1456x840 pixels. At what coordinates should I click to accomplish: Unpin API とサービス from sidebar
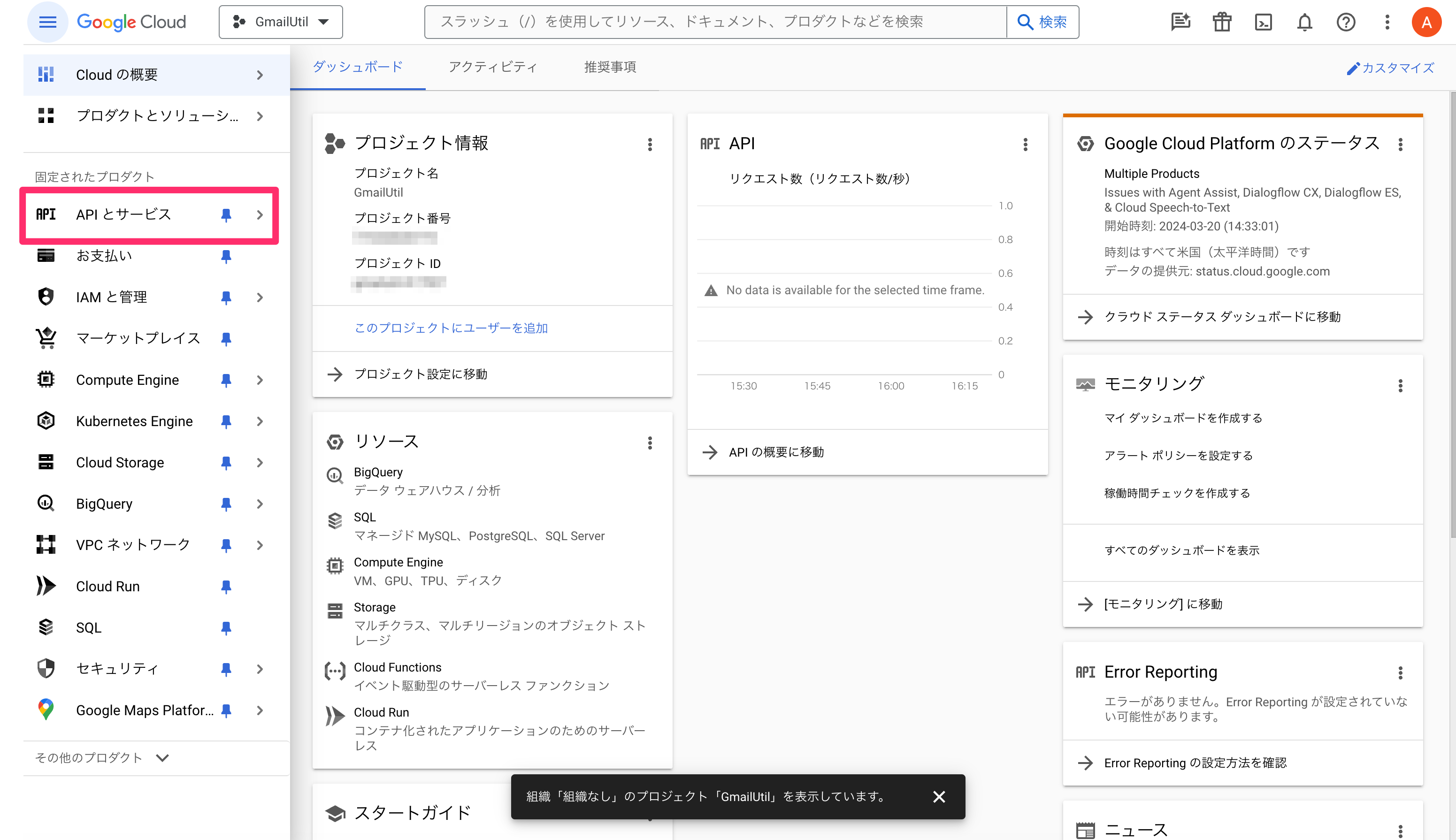click(226, 214)
